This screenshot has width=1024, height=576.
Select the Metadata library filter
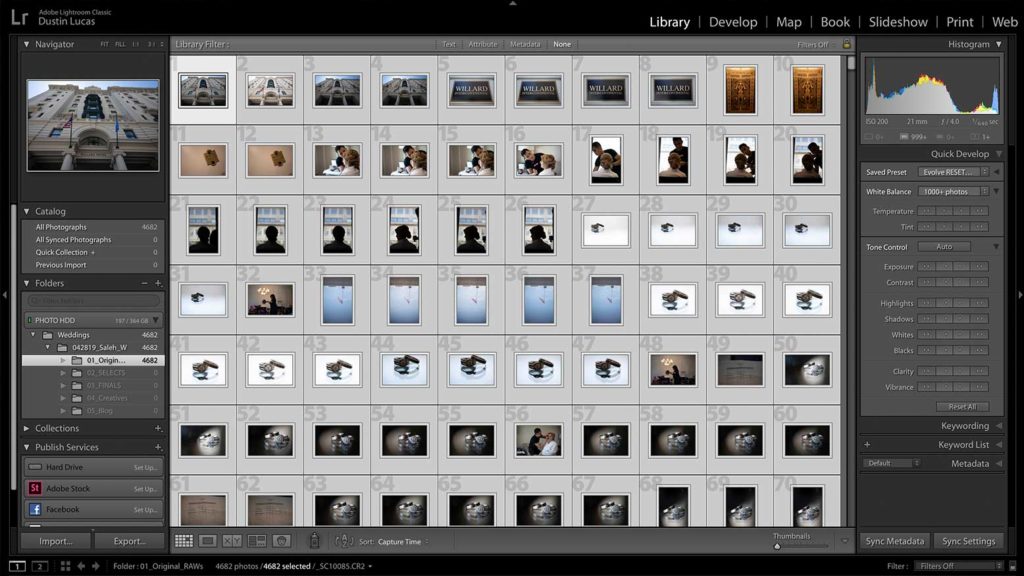point(525,44)
